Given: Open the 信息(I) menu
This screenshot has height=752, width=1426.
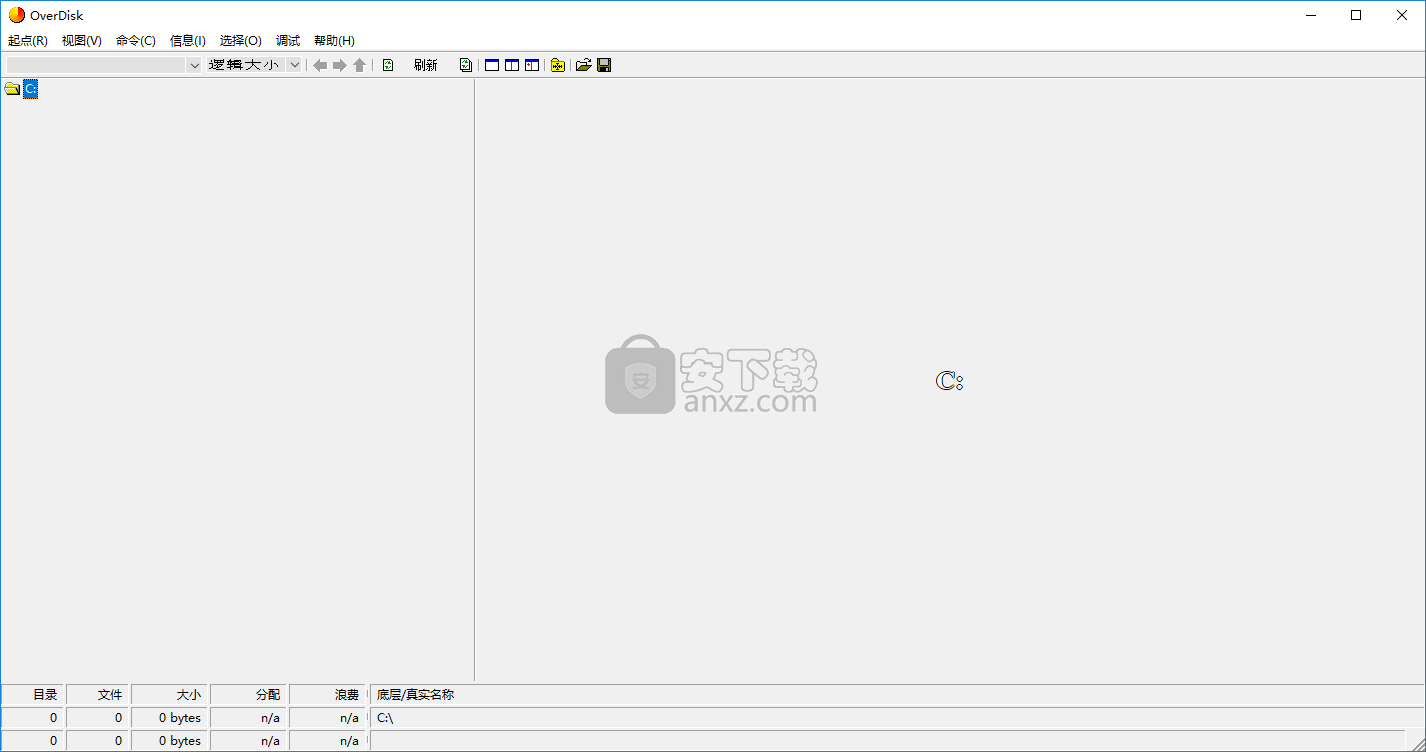Looking at the screenshot, I should 187,41.
